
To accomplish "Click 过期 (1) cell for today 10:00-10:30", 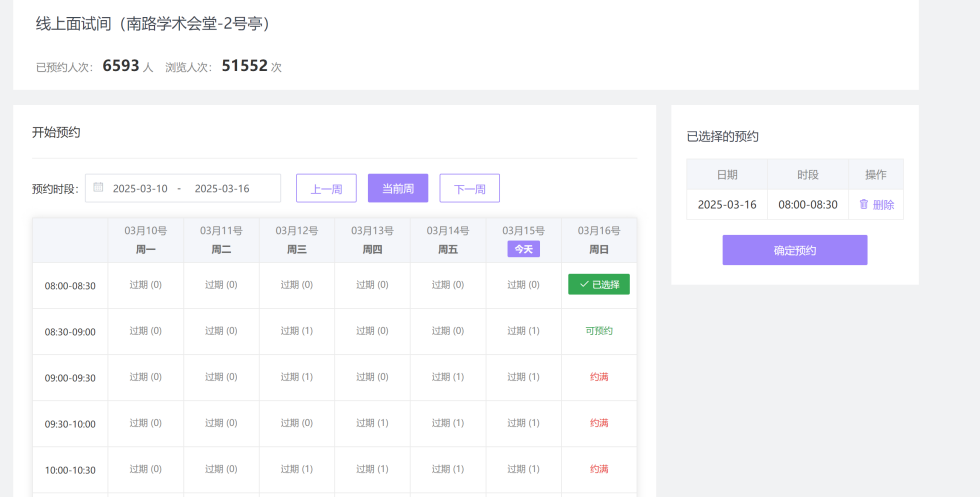I will pos(523,469).
